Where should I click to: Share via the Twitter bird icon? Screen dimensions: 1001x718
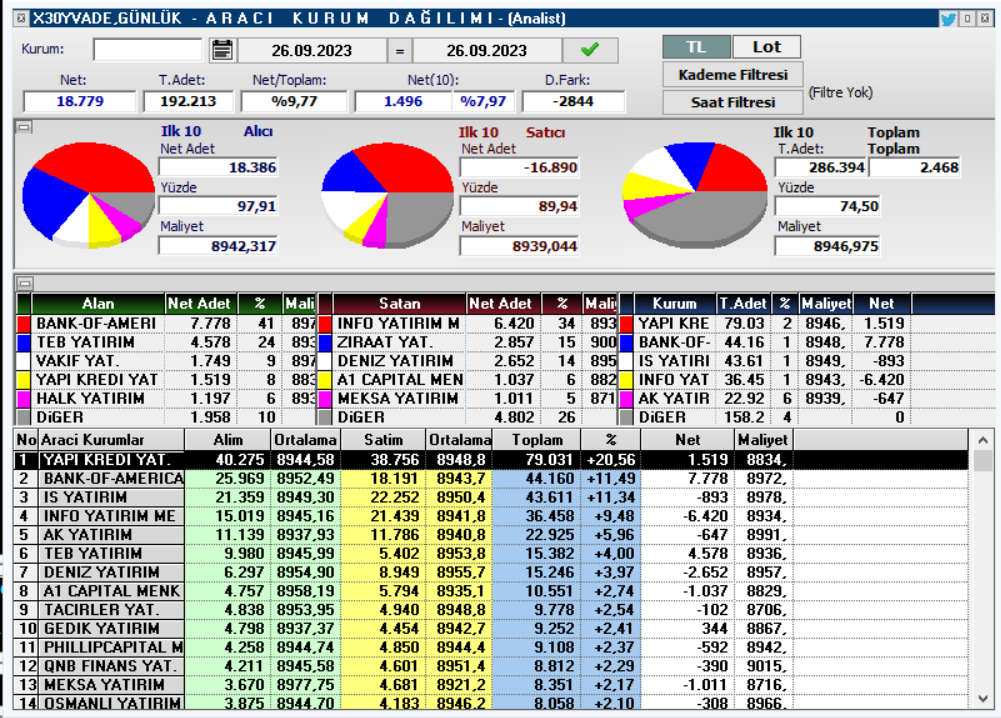(947, 19)
